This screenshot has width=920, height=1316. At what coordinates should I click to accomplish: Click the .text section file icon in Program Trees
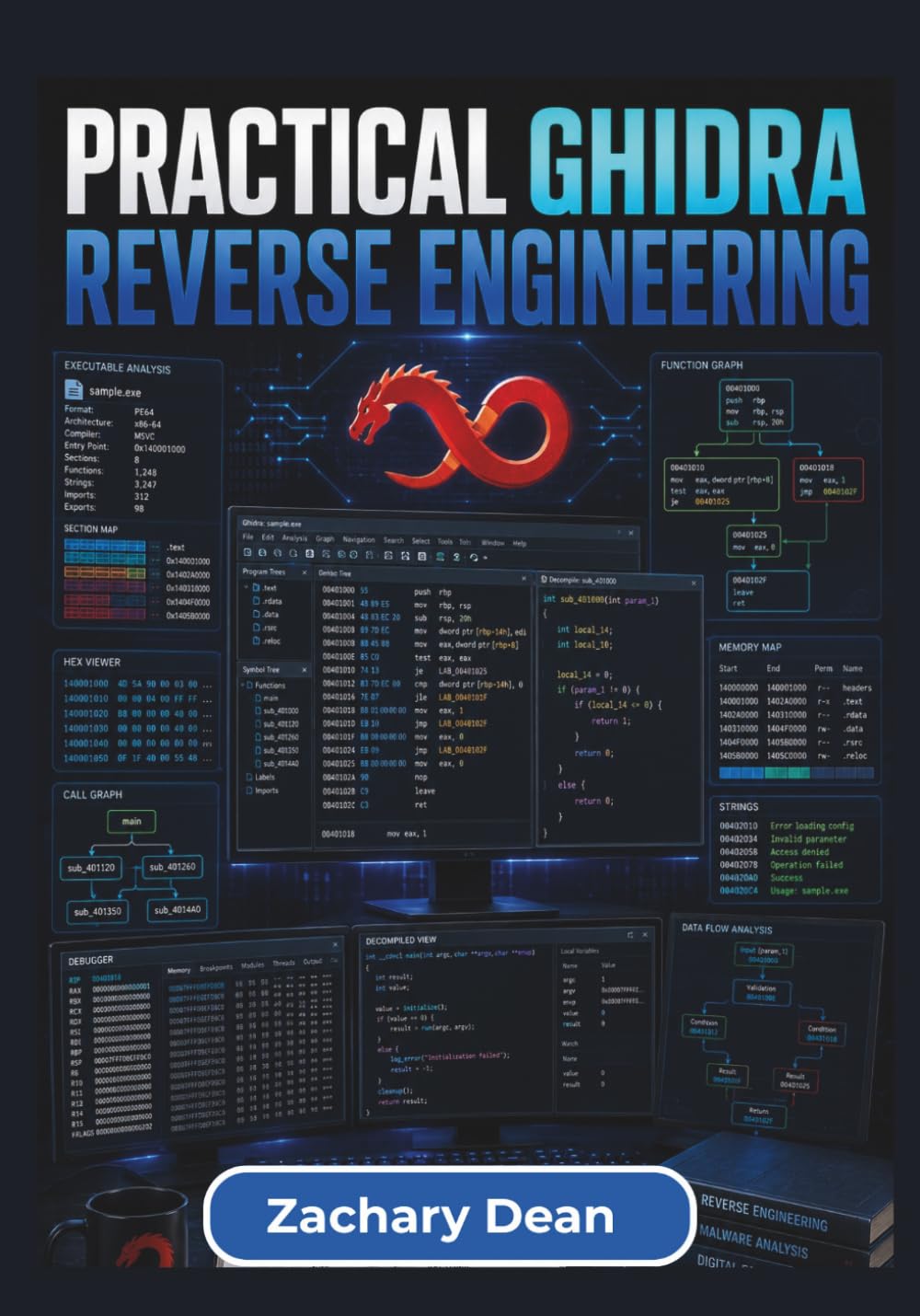click(x=257, y=587)
